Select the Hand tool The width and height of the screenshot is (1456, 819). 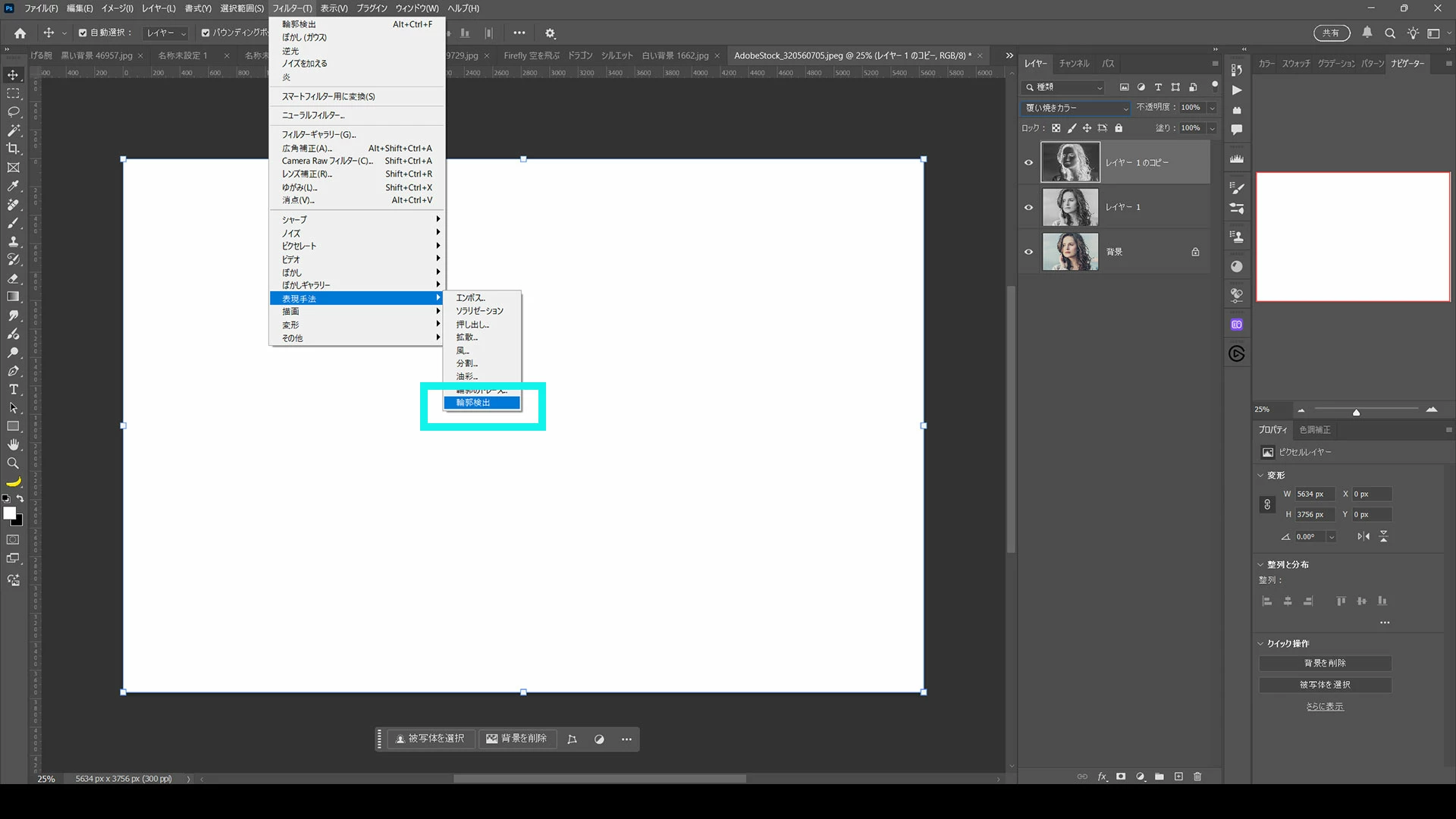click(13, 444)
